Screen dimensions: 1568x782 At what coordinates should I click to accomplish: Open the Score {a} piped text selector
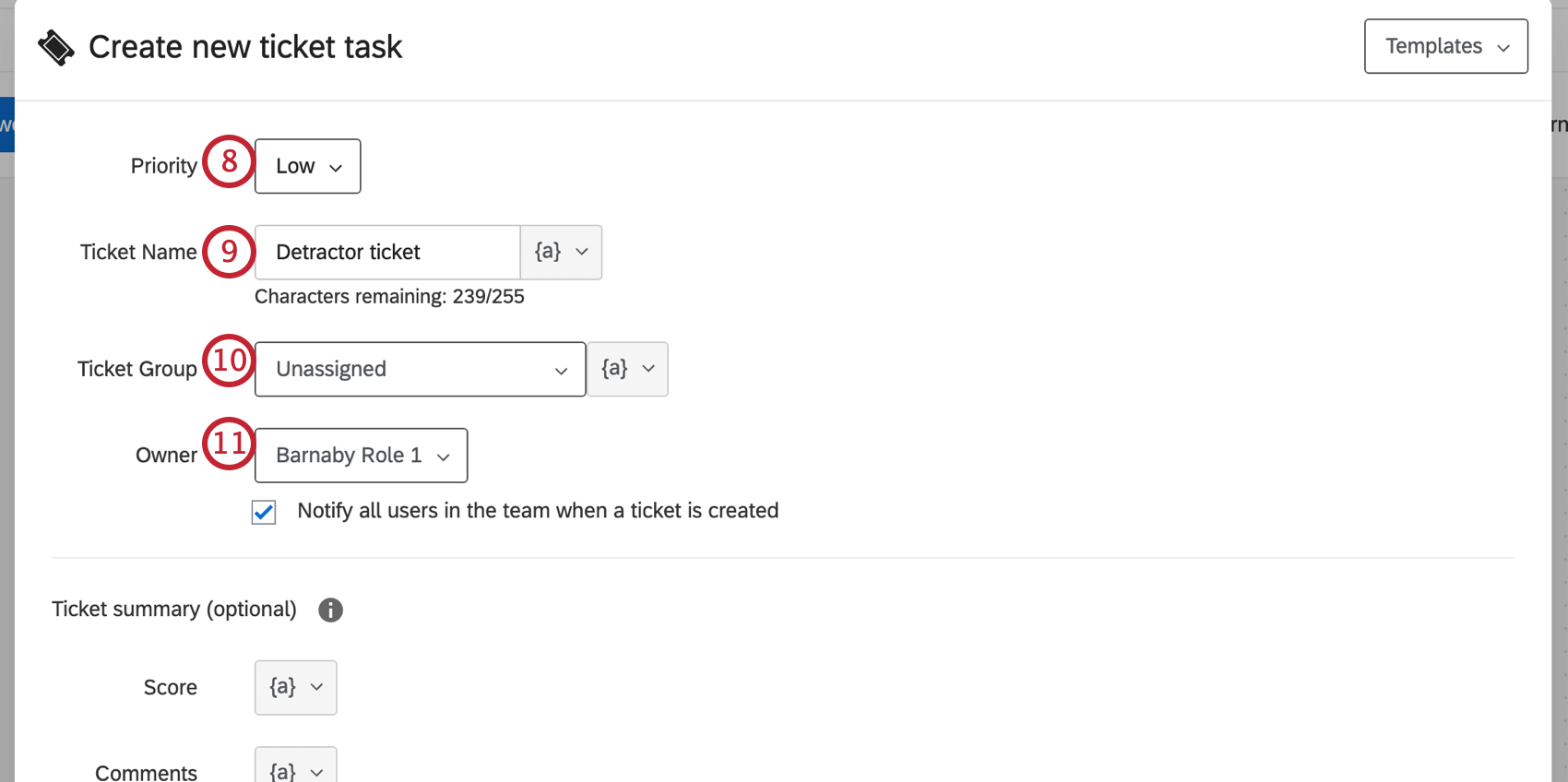pos(295,687)
